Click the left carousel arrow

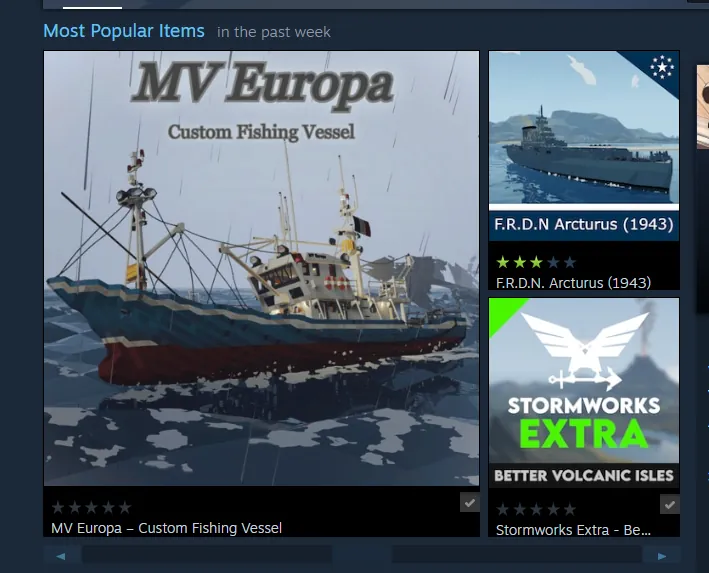61,556
